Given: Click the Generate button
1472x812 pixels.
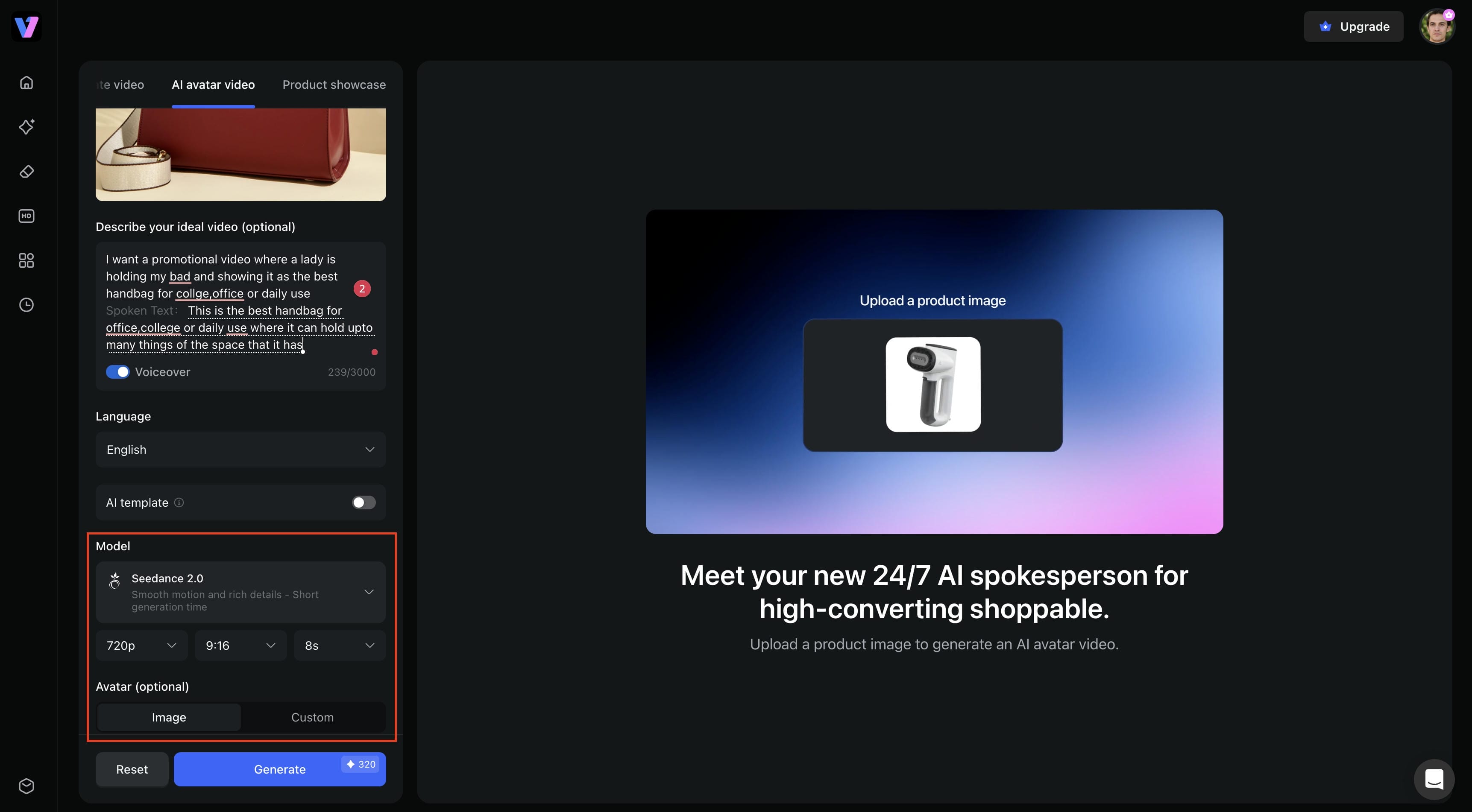Looking at the screenshot, I should [x=279, y=769].
